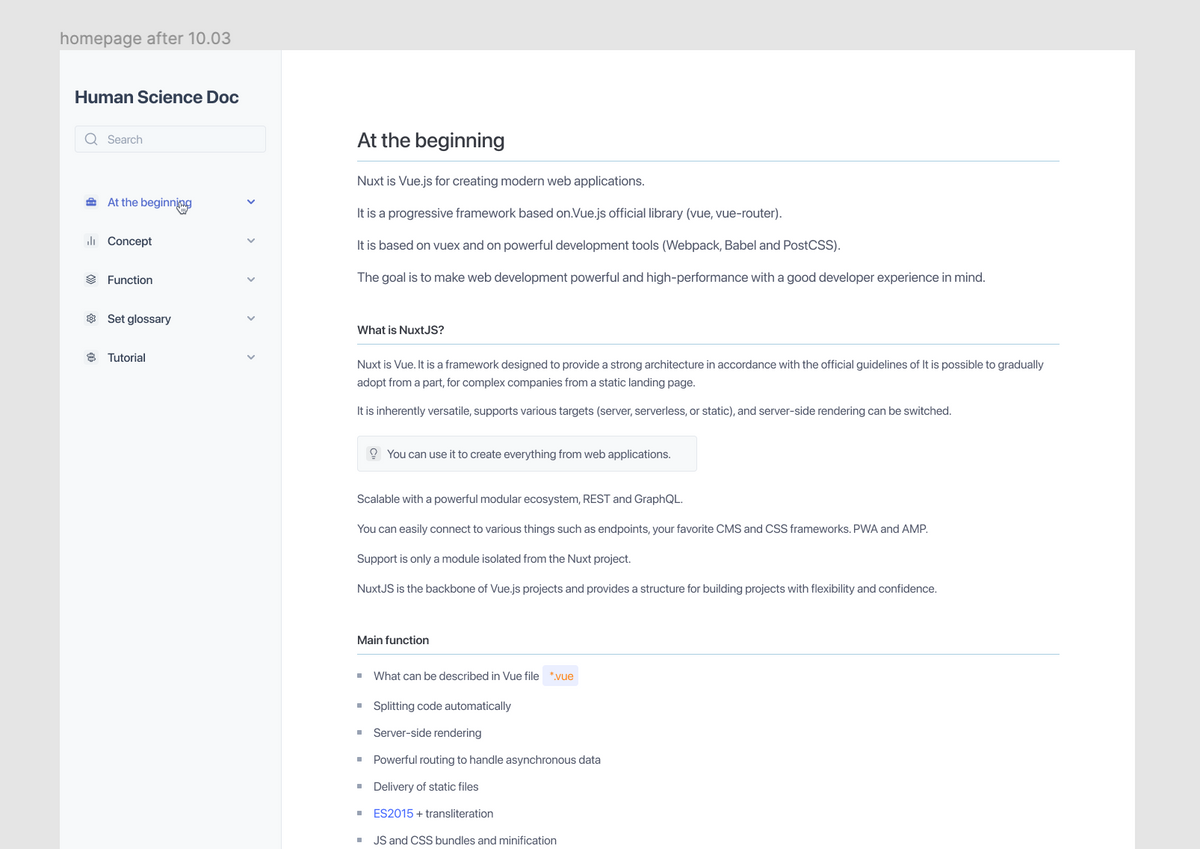The image size is (1200, 849).
Task: Expand the Tutorial section chevron
Action: [251, 358]
